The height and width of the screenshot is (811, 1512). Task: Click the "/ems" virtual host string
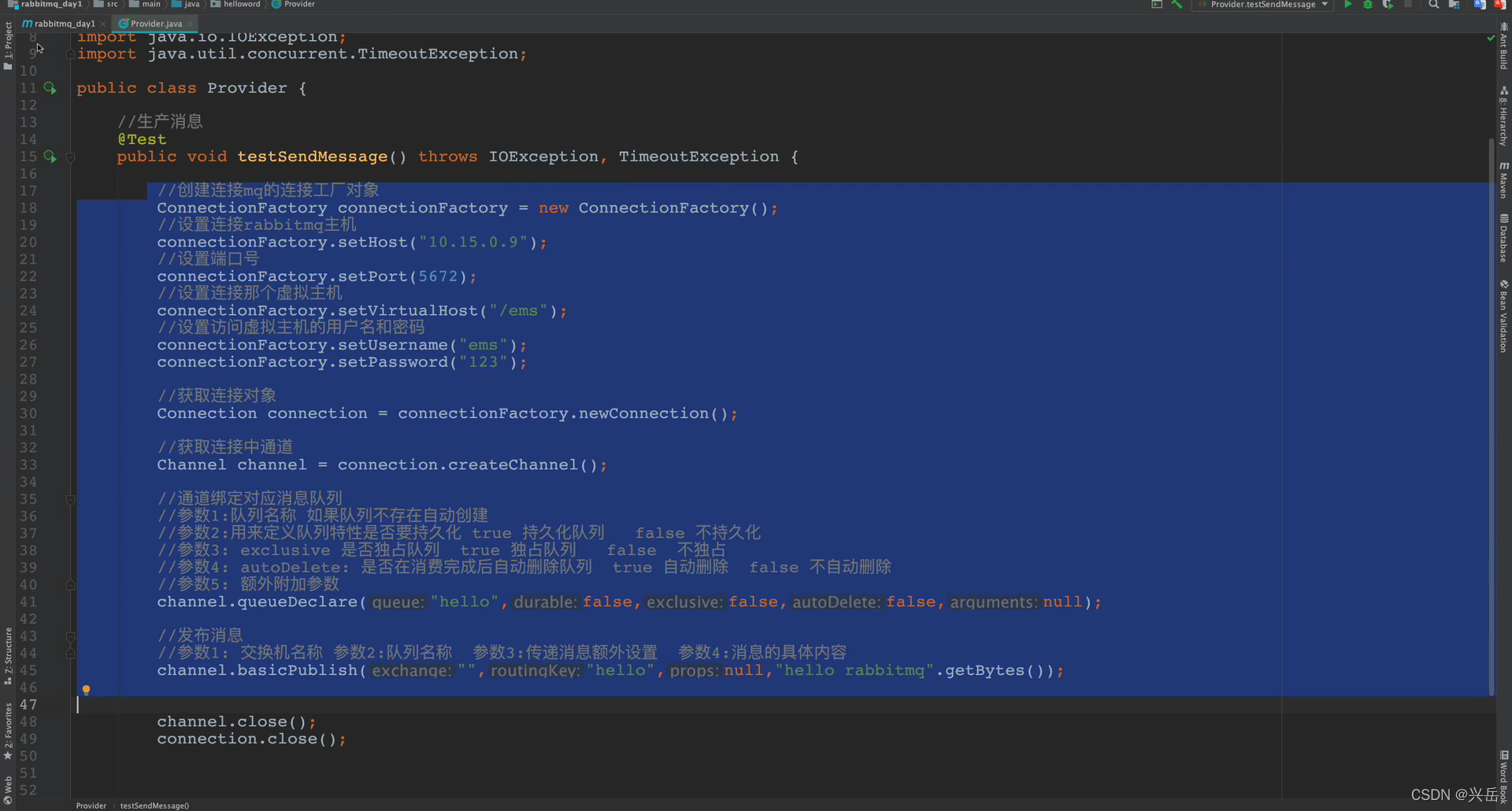click(519, 311)
